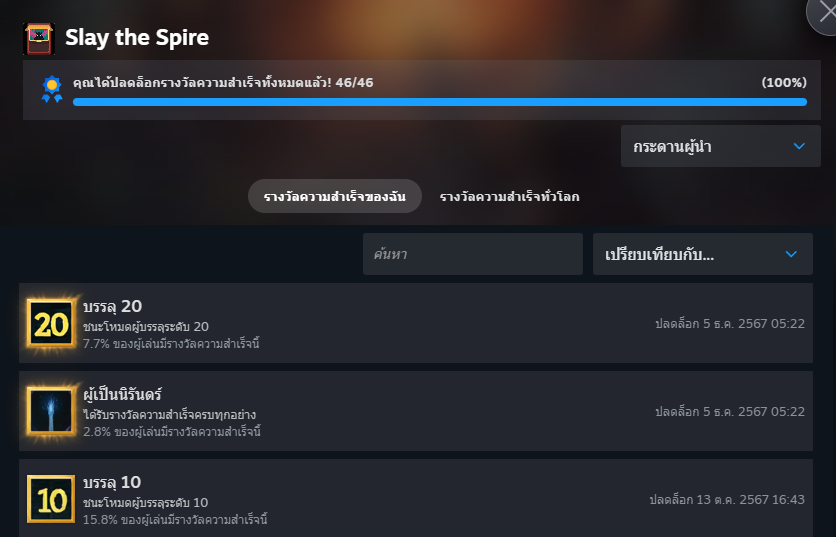Image resolution: width=836 pixels, height=537 pixels.
Task: Click the 100% completion percentage label
Action: point(784,83)
